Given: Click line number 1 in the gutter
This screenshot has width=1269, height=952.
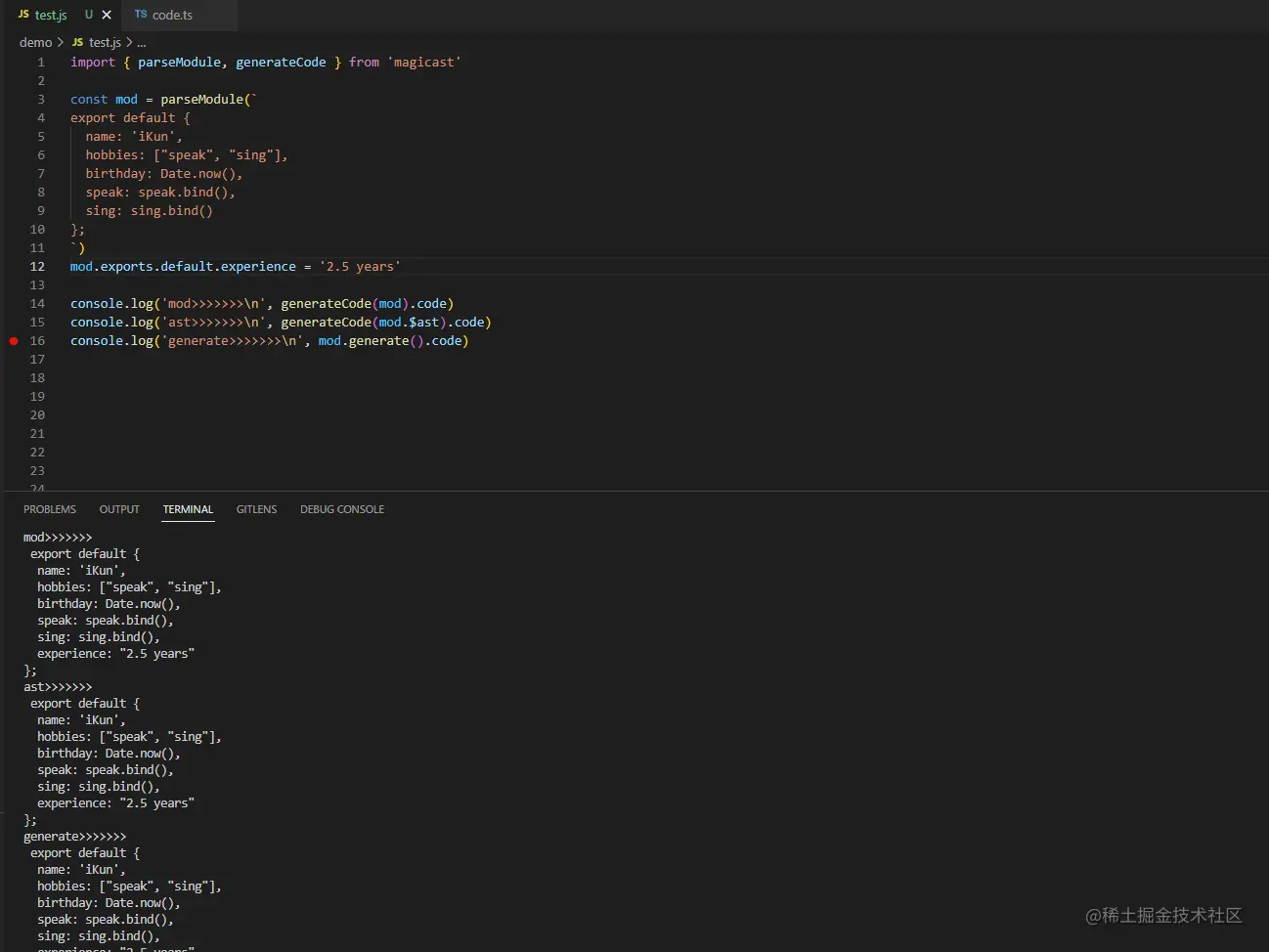Looking at the screenshot, I should (x=41, y=63).
